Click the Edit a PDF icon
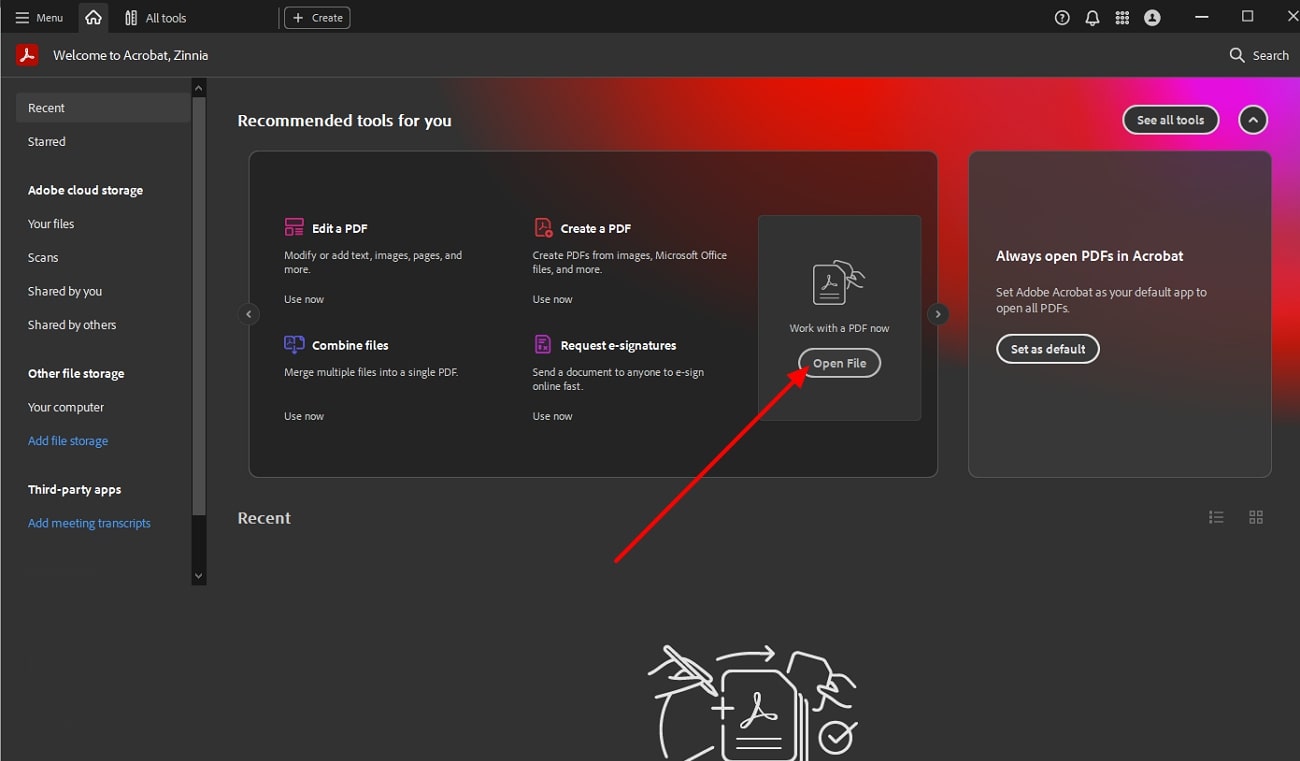The width and height of the screenshot is (1300, 761). click(294, 228)
